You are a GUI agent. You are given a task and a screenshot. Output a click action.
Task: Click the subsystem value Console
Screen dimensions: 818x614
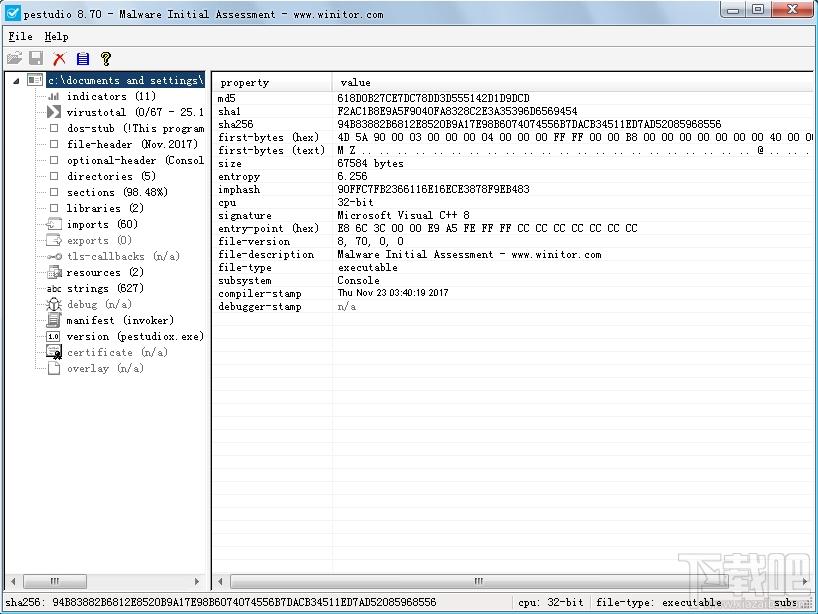(x=358, y=280)
